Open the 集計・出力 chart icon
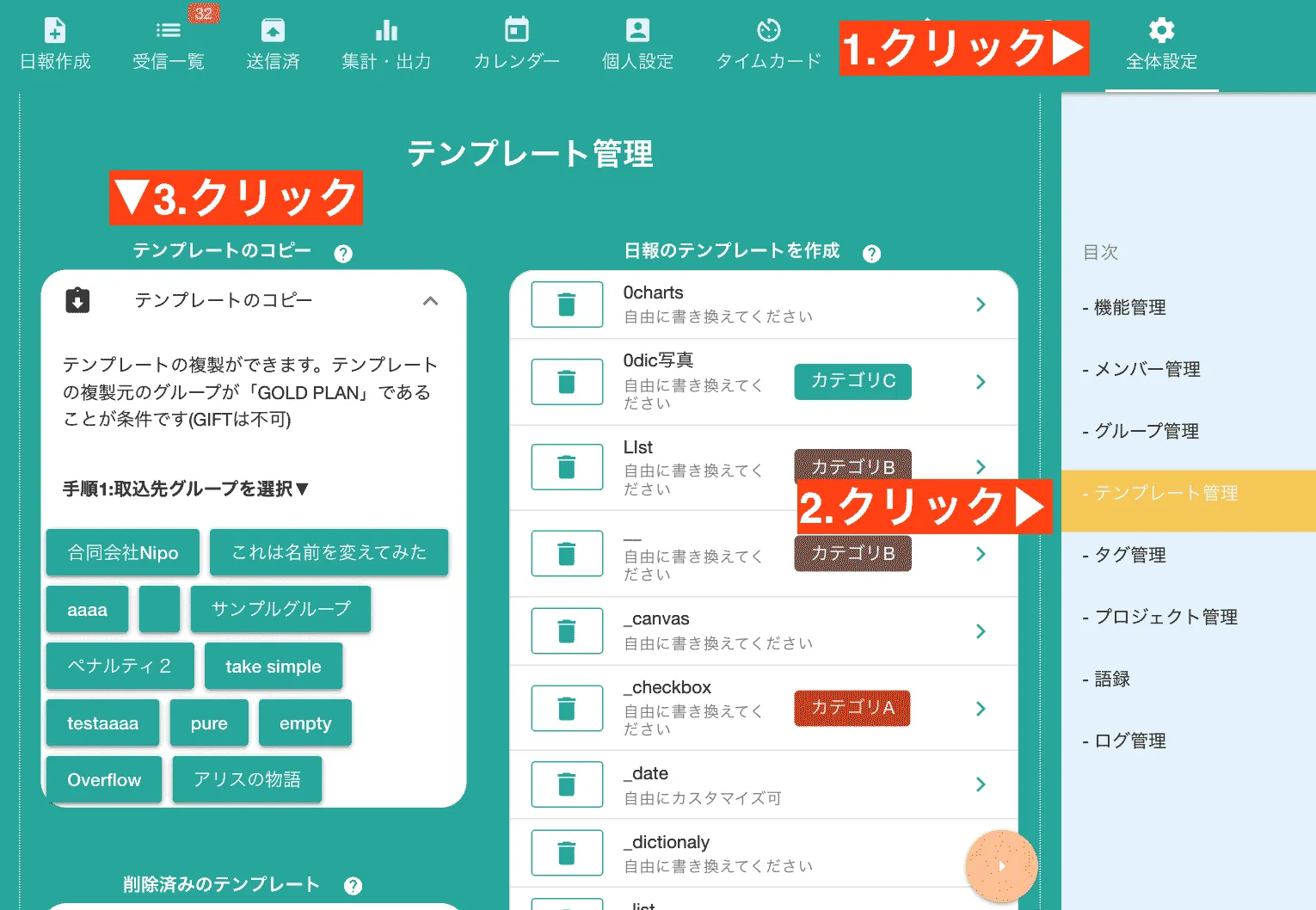This screenshot has width=1316, height=910. (386, 39)
